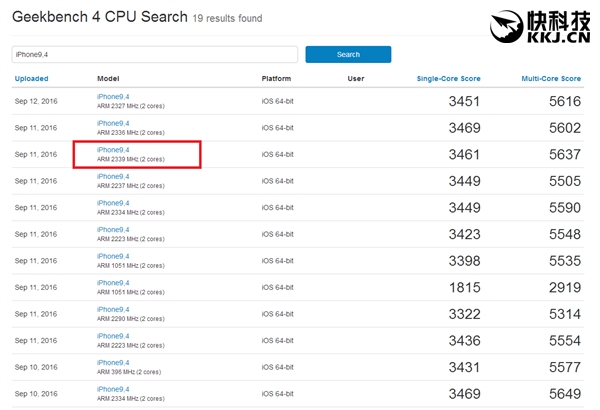This screenshot has width=600, height=410.
Task: Open iPhone9,4 result with ARM 2237 MHz
Action: coord(113,176)
